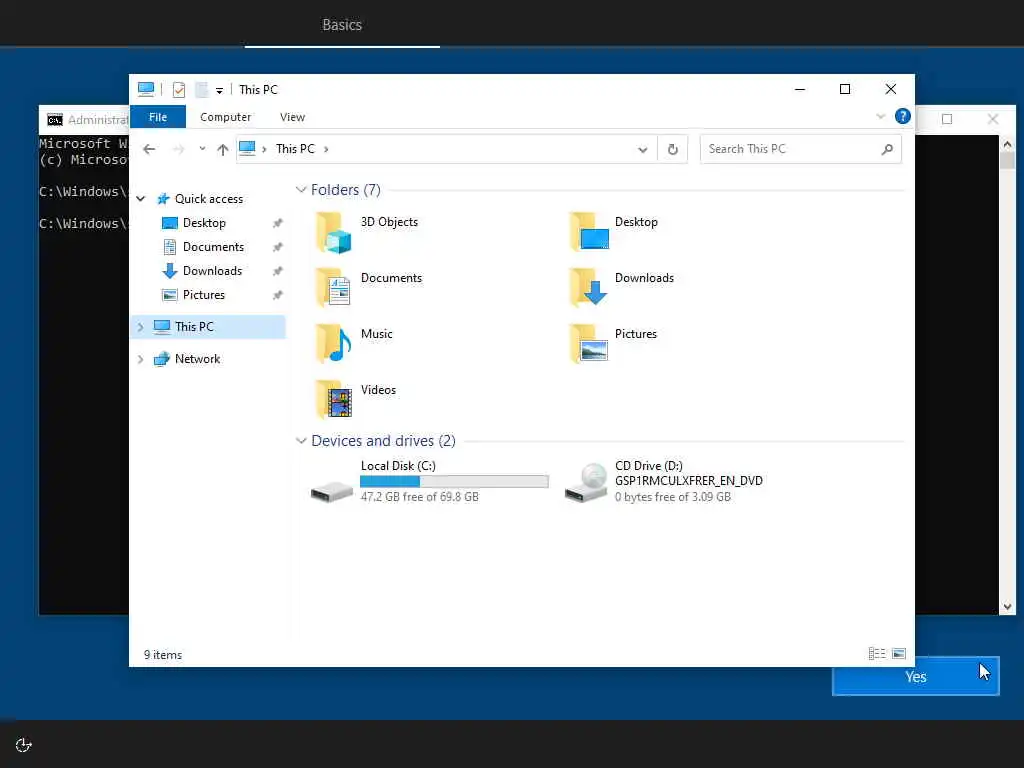
Task: Click command prompt scrollbar up arrow
Action: pyautogui.click(x=1007, y=144)
